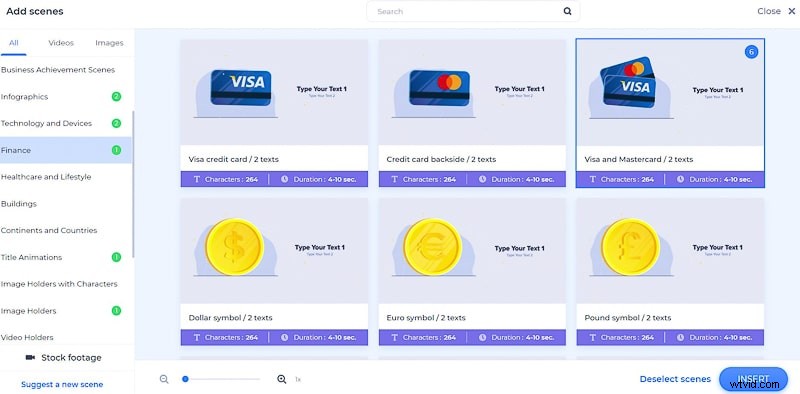The width and height of the screenshot is (800, 394).
Task: Click the search magnifier icon
Action: click(567, 11)
